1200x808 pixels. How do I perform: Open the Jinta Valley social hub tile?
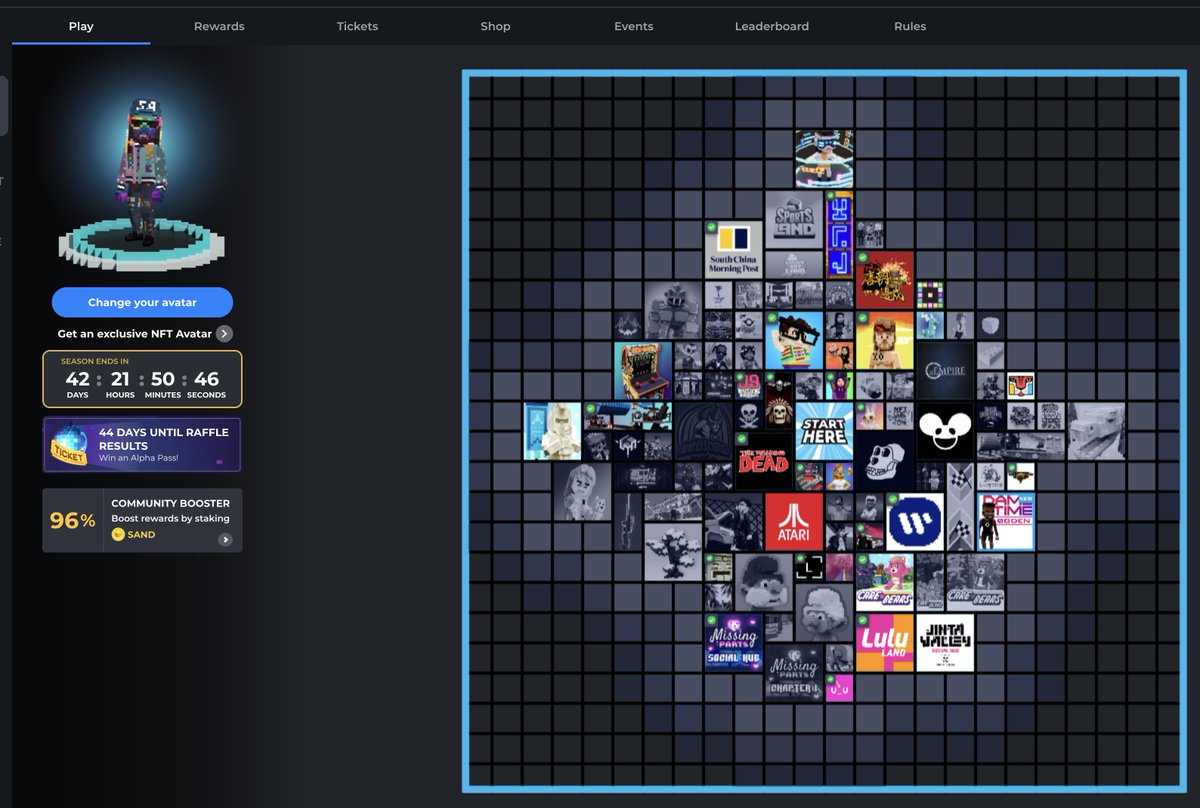tap(945, 642)
